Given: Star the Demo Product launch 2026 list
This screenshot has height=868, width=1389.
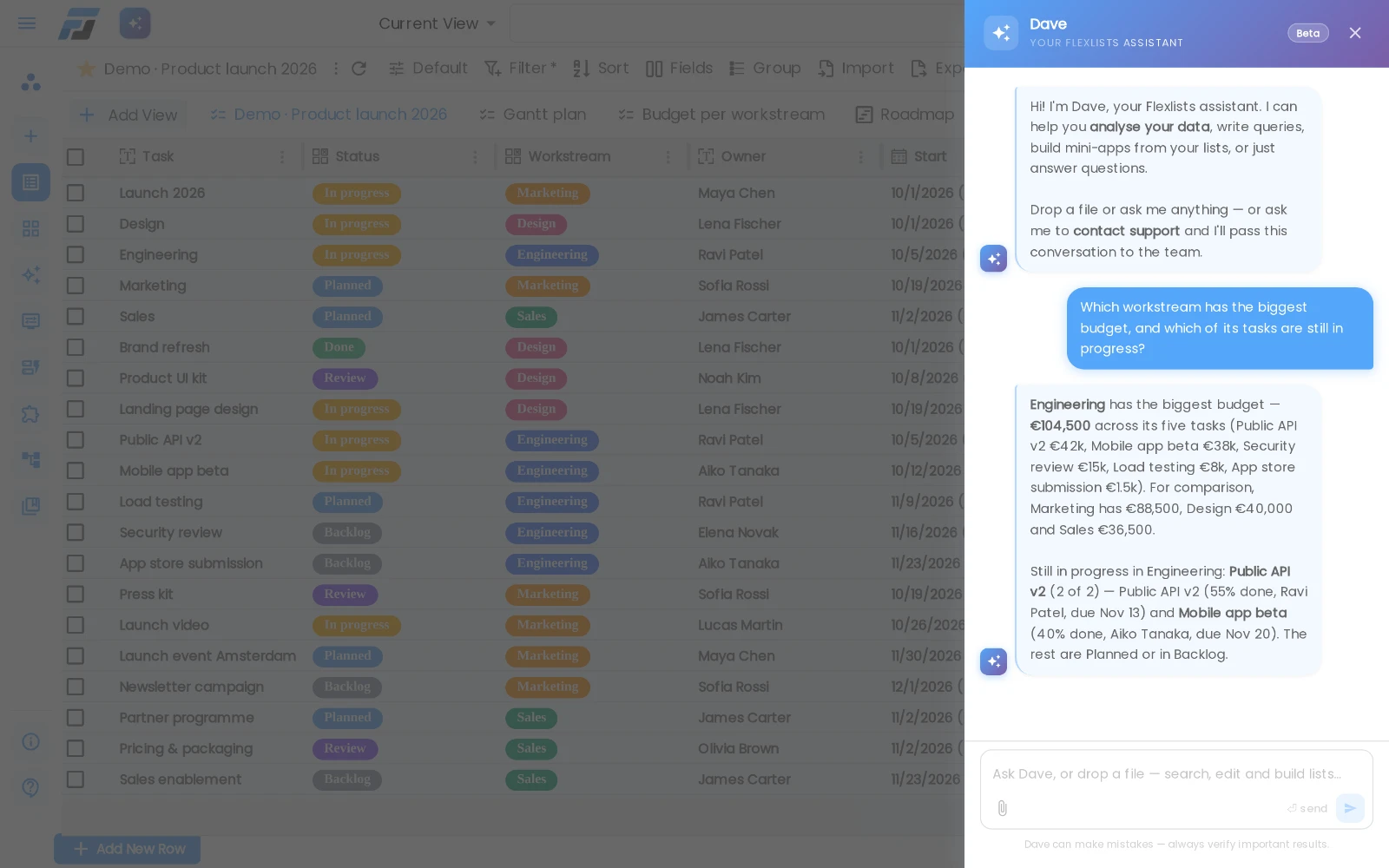Looking at the screenshot, I should 86,69.
